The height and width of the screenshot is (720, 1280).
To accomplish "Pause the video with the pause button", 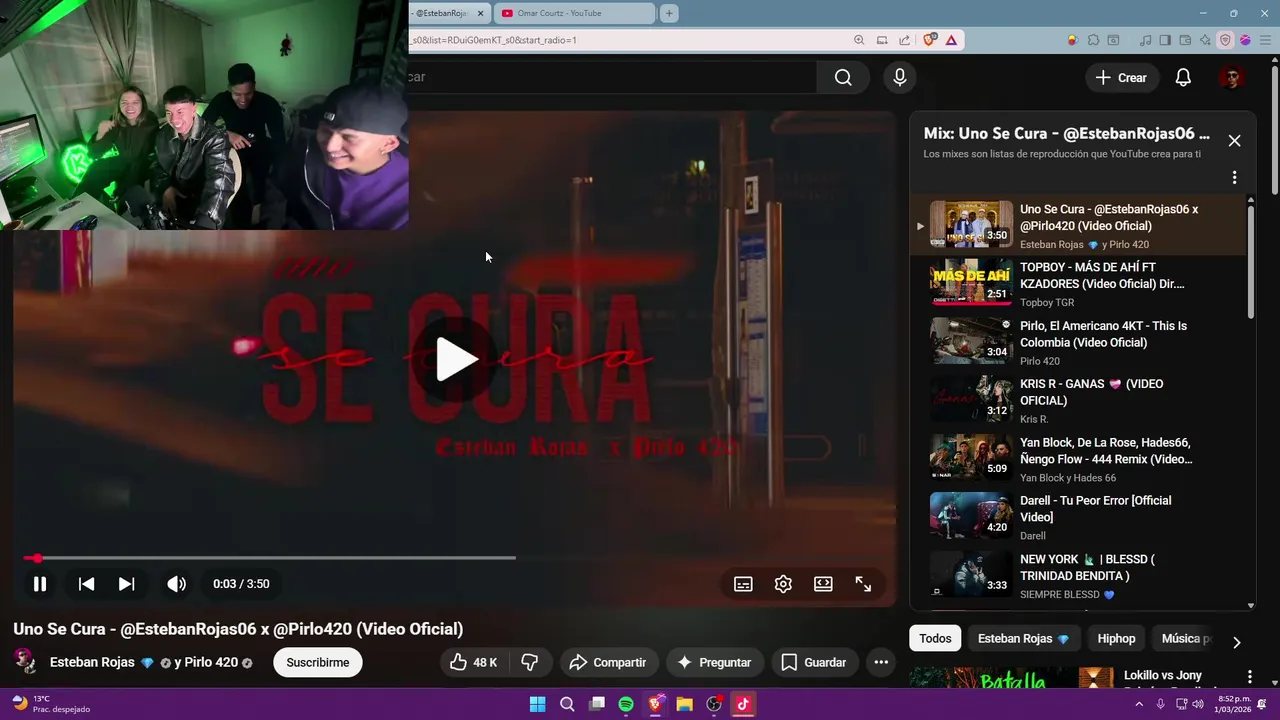I will click(x=40, y=584).
